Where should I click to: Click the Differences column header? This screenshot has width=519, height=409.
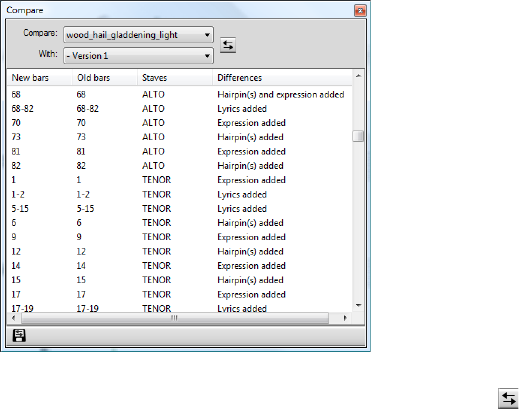coord(282,78)
